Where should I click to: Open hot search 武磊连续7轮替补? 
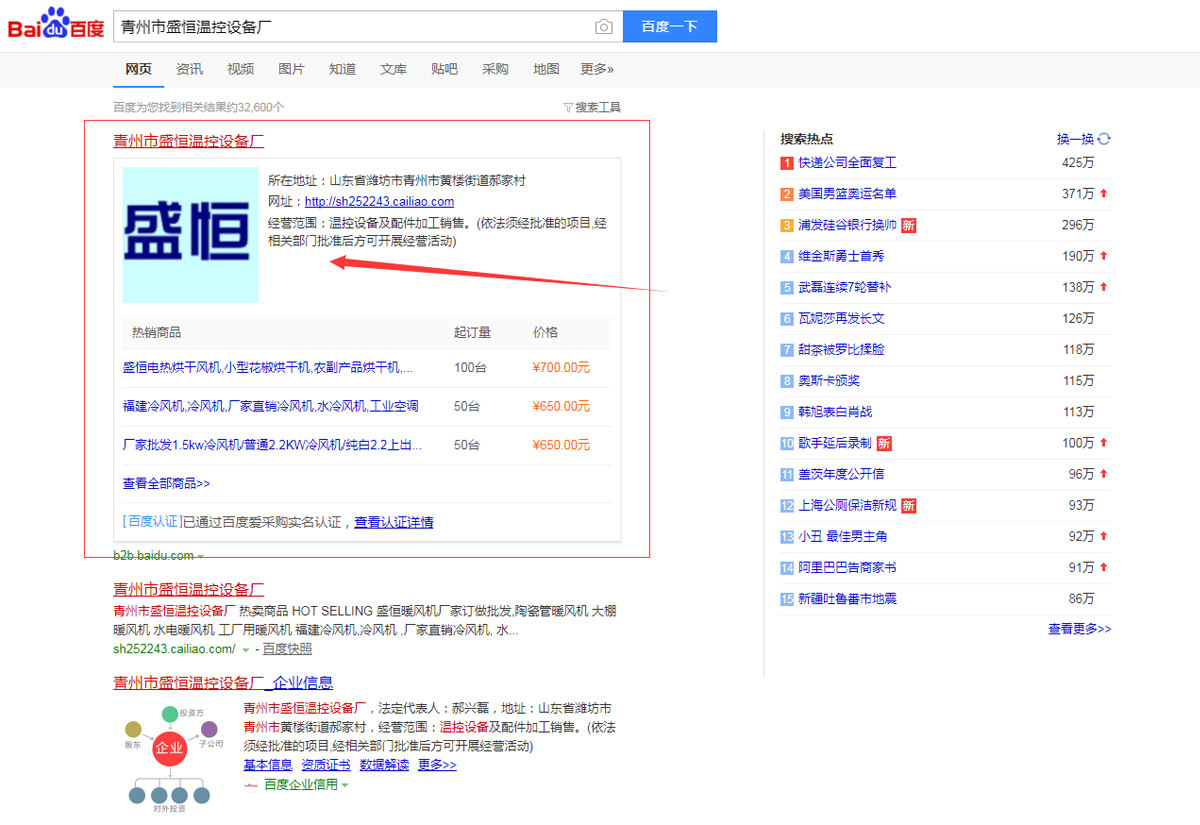844,287
